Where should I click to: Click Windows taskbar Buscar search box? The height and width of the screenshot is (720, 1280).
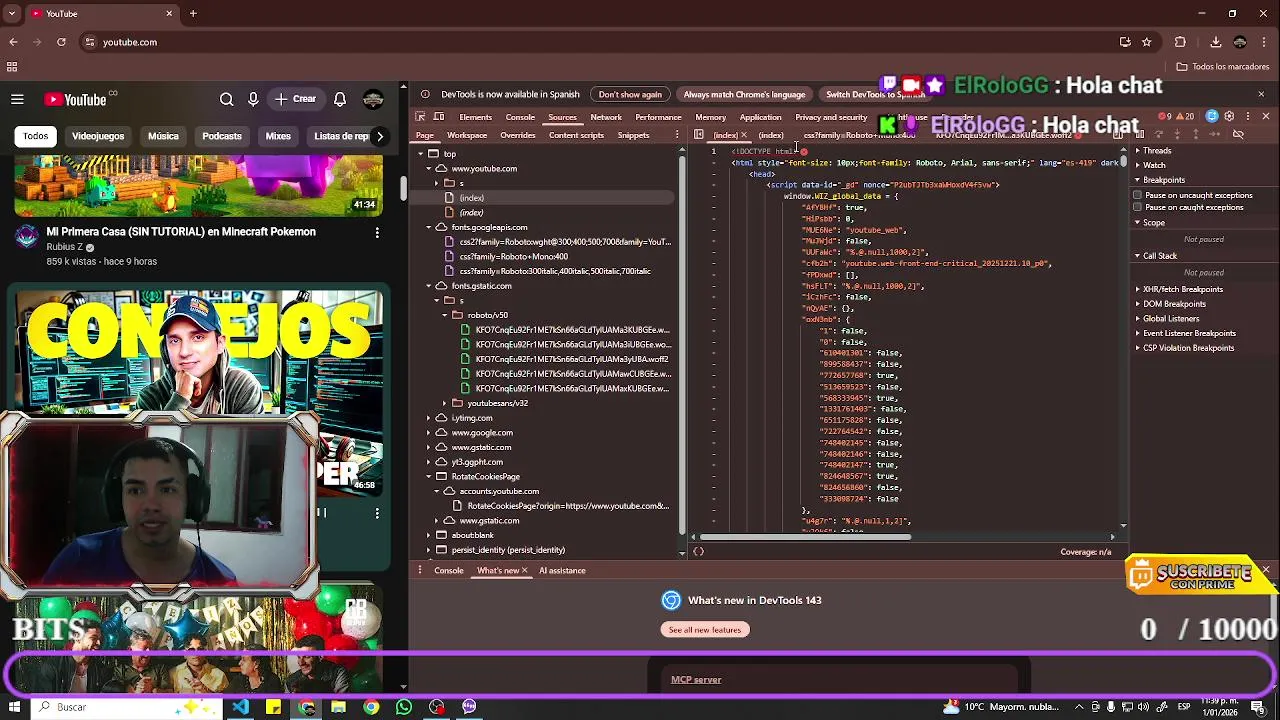click(x=125, y=707)
